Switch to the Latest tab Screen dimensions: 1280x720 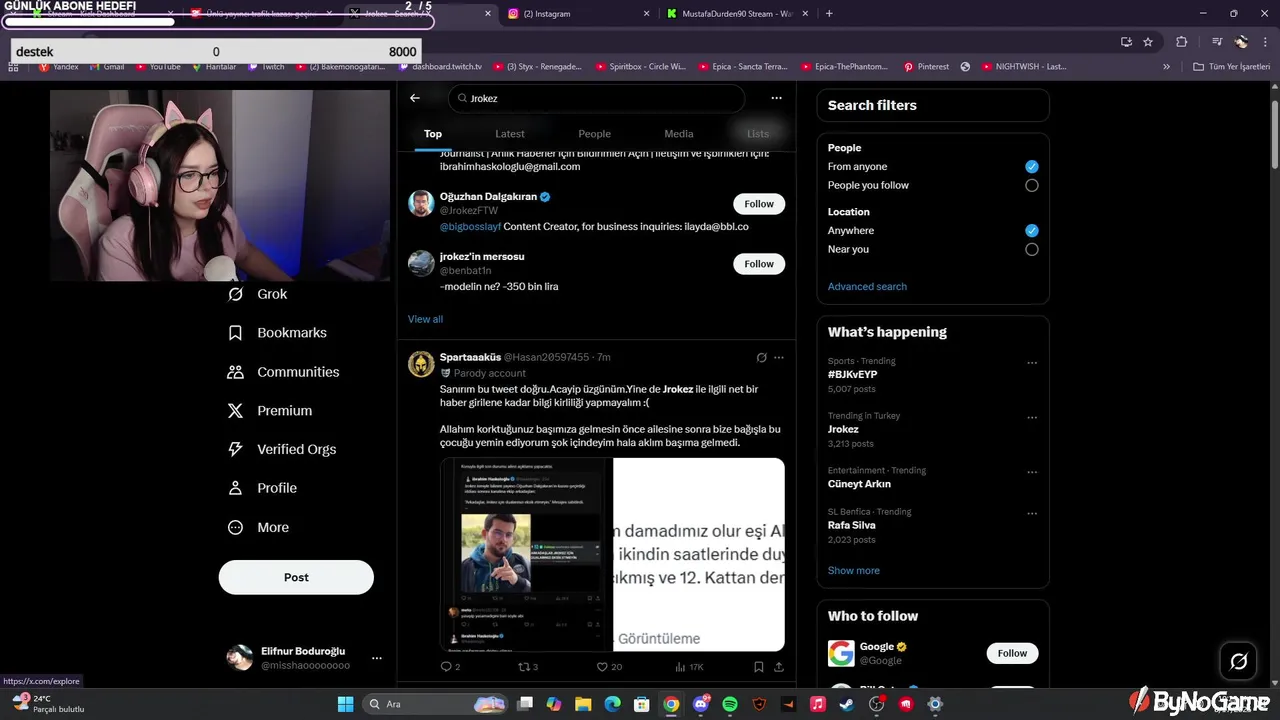pos(510,134)
